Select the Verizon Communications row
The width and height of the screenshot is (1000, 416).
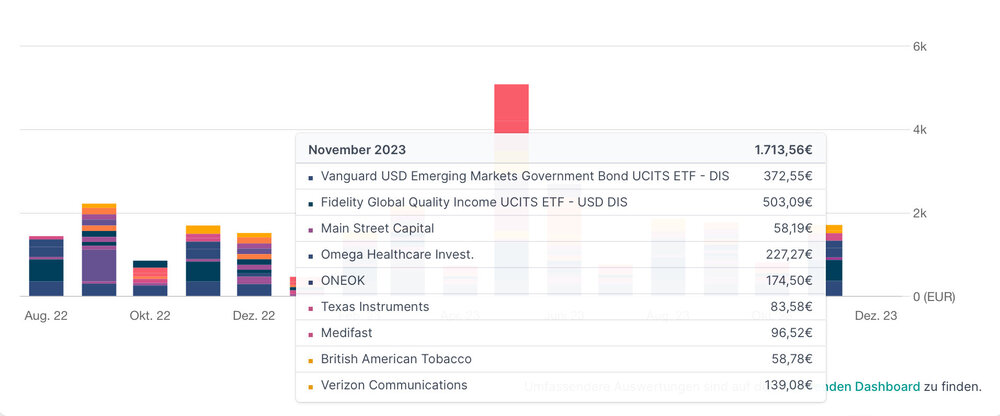pos(394,385)
